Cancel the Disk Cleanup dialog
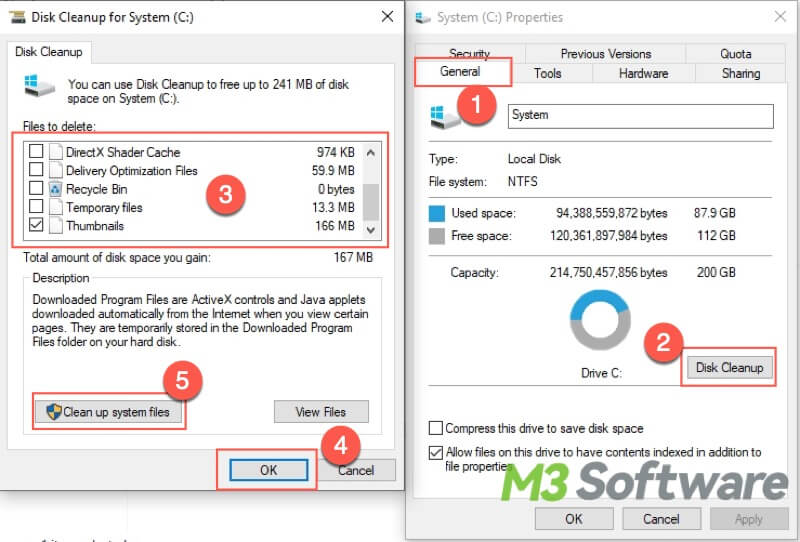Image resolution: width=800 pixels, height=542 pixels. pos(356,470)
